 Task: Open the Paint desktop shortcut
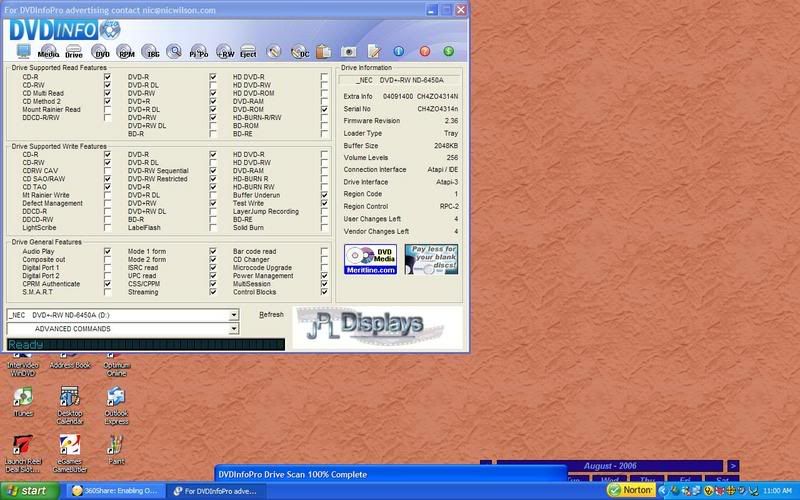(116, 449)
